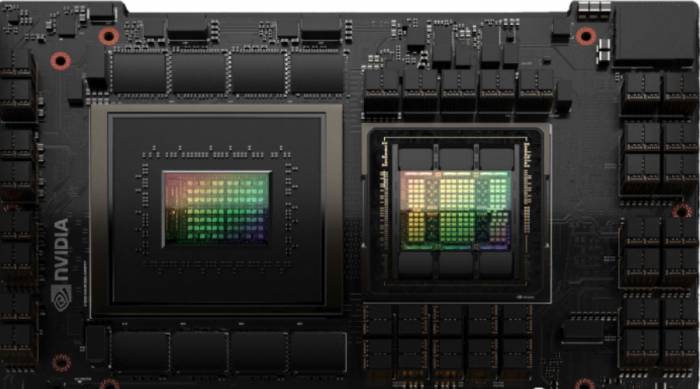This screenshot has width=700, height=389.
Task: Select the vertical NVIDIA wordmark on the board
Action: (x=61, y=250)
